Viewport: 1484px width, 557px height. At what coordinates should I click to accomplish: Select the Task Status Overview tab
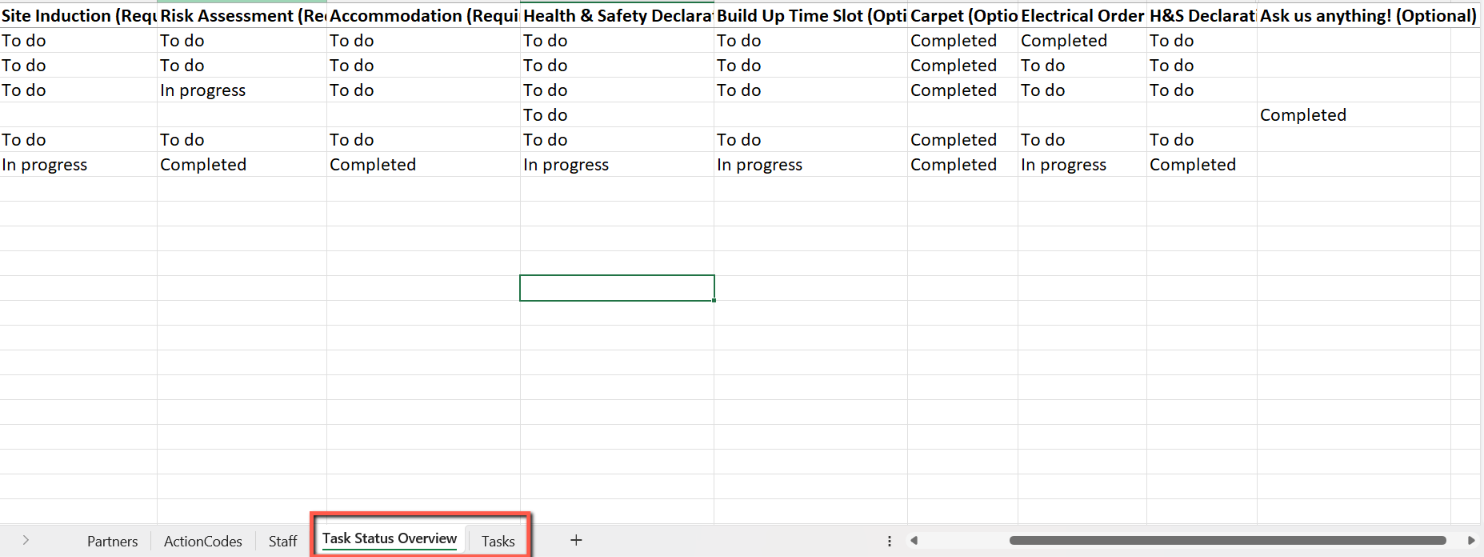(390, 539)
